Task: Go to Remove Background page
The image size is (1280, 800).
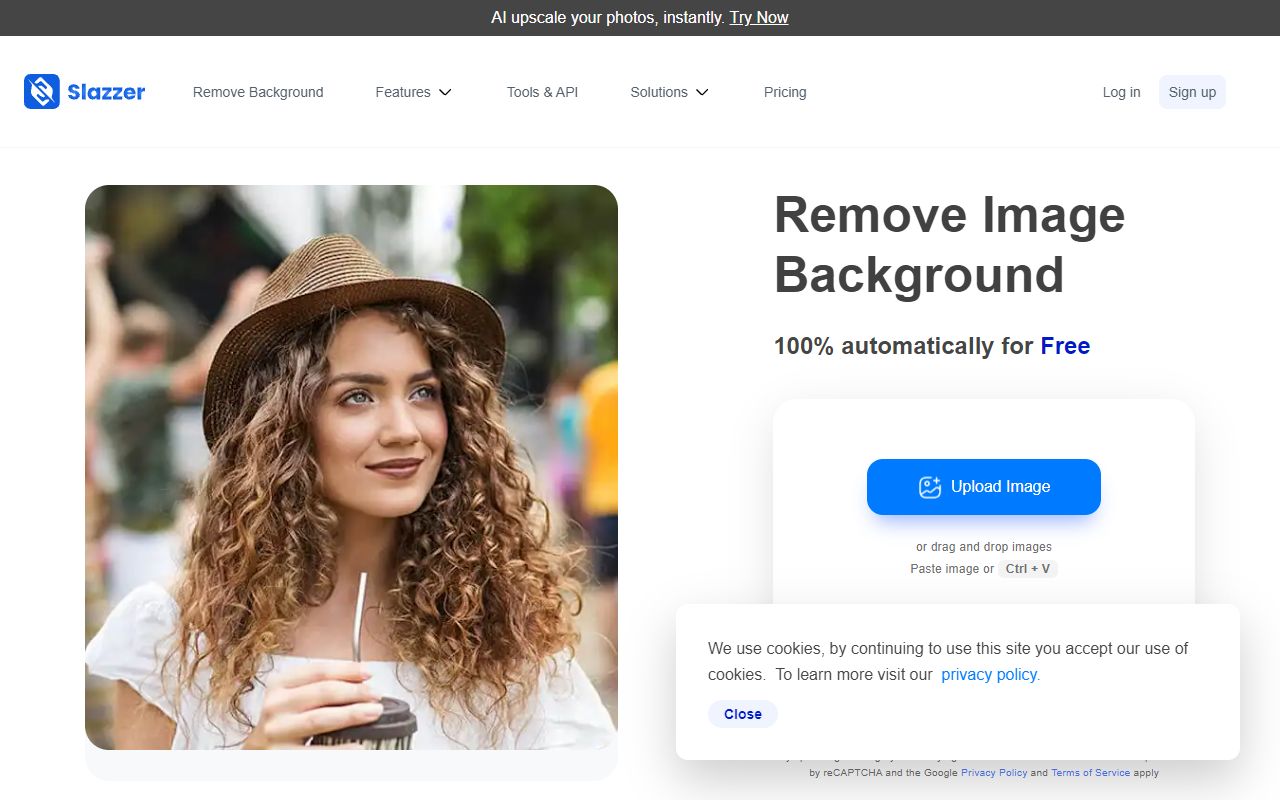Action: [258, 92]
